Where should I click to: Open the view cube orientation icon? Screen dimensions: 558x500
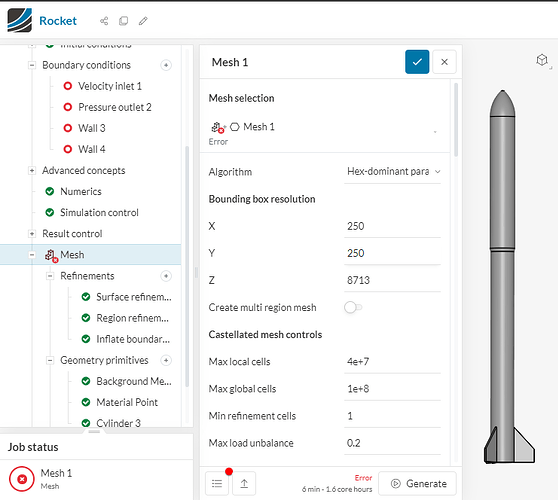[x=542, y=60]
